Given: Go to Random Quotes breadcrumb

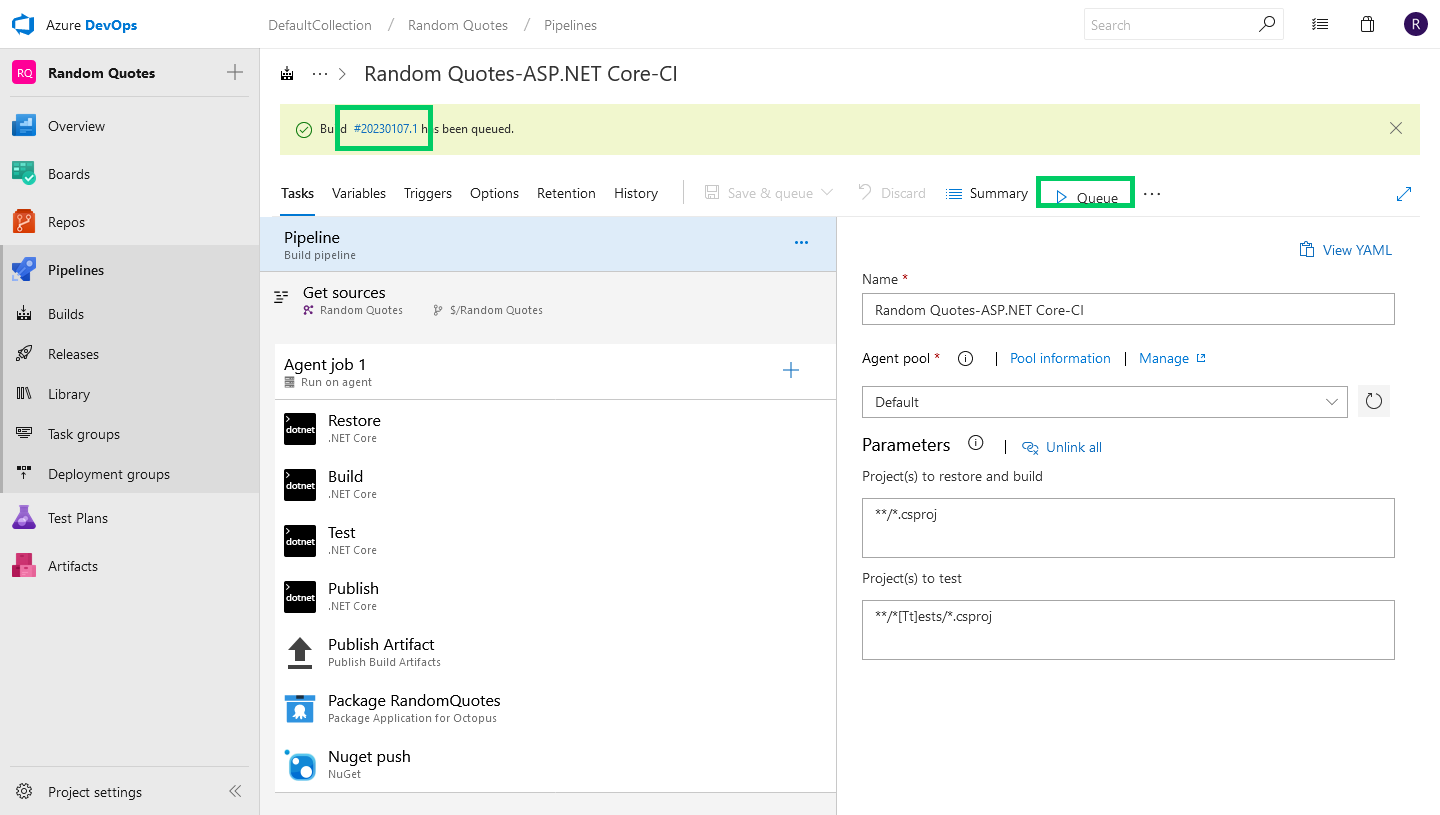Looking at the screenshot, I should (x=458, y=25).
